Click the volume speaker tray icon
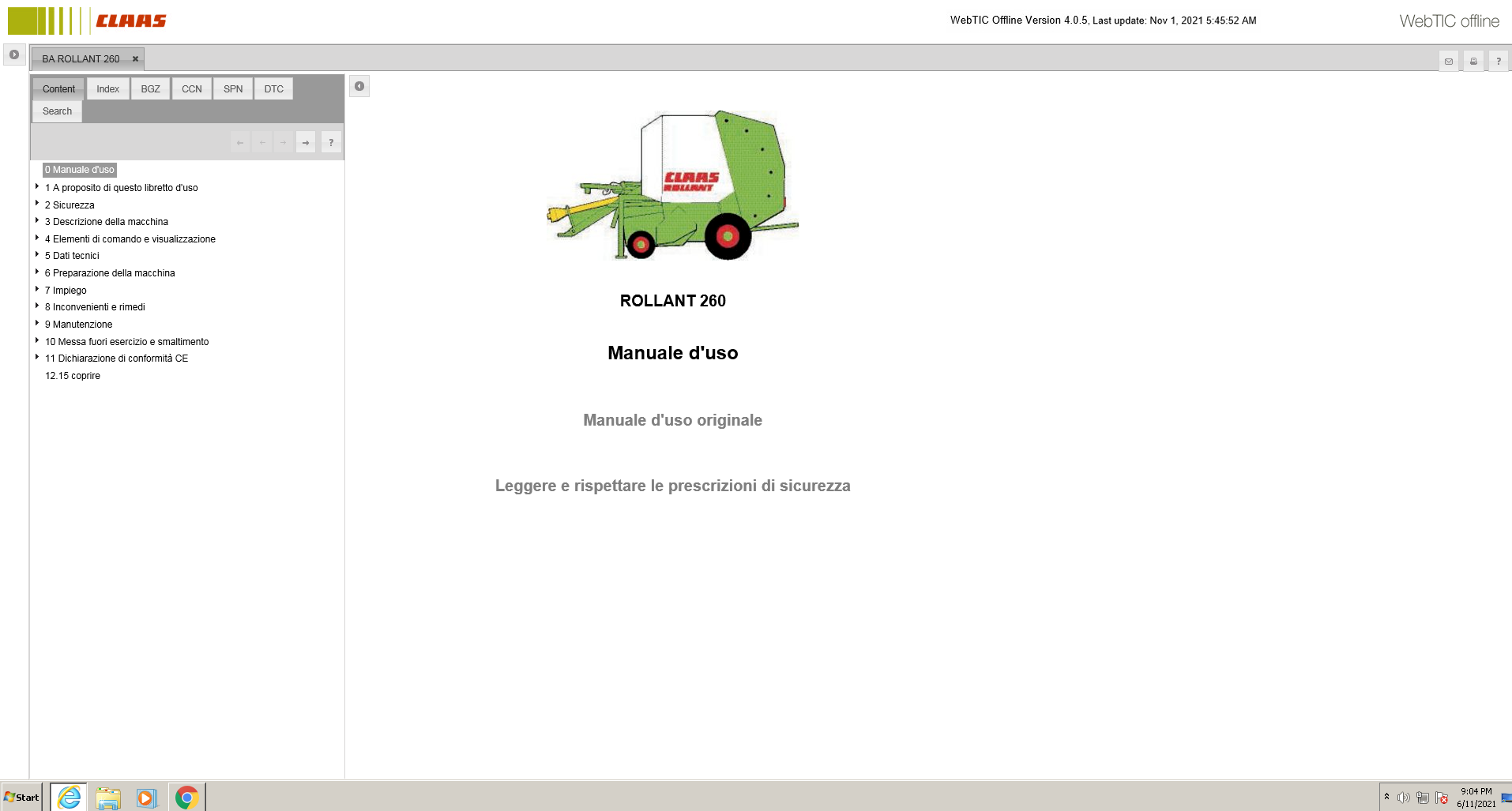1512x811 pixels. (x=1404, y=798)
